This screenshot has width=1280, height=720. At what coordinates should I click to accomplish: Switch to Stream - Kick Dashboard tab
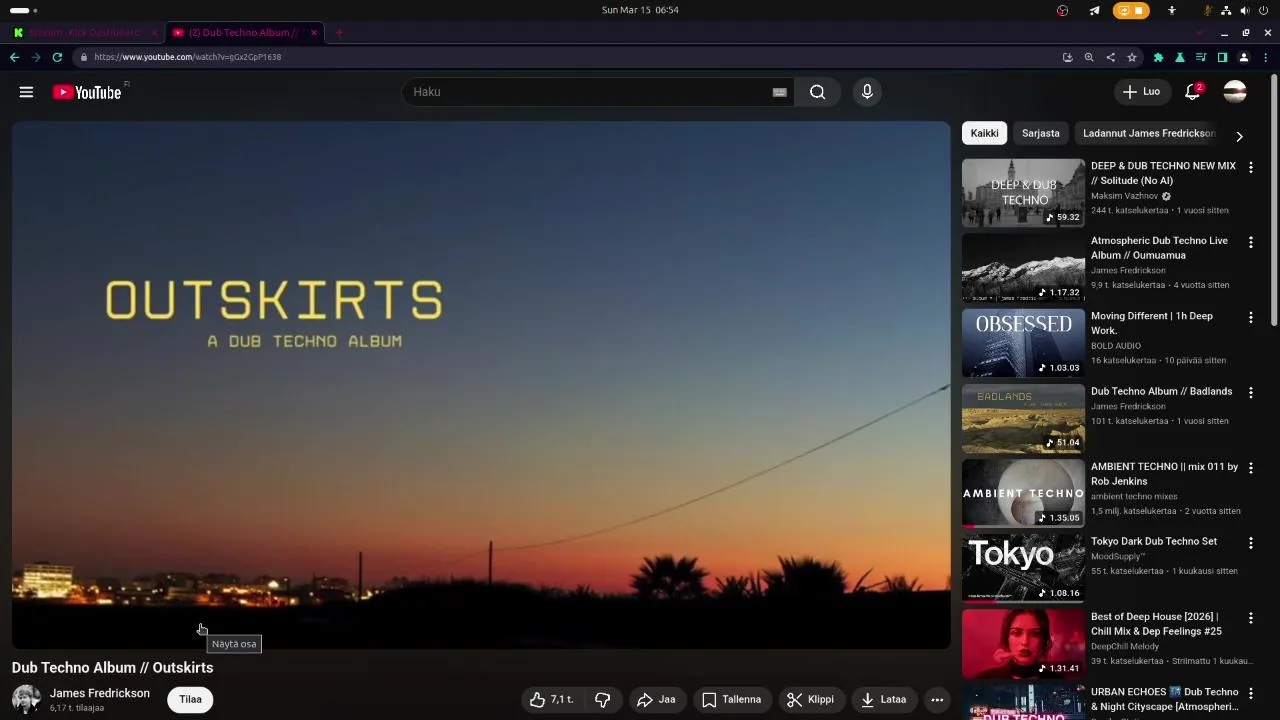pyautogui.click(x=85, y=33)
